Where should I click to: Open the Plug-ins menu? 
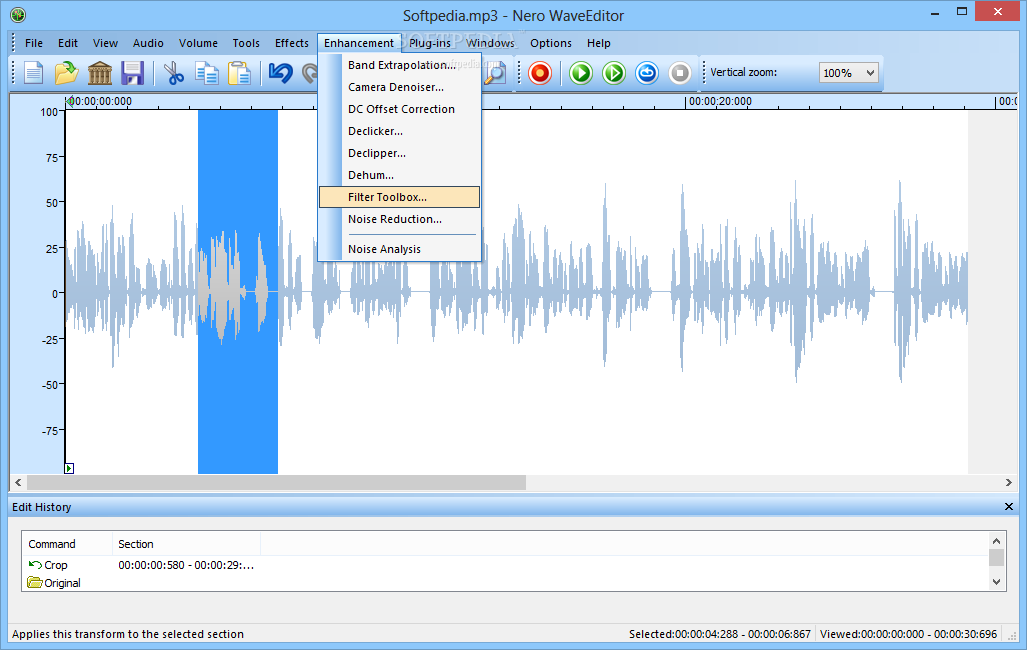pos(430,43)
